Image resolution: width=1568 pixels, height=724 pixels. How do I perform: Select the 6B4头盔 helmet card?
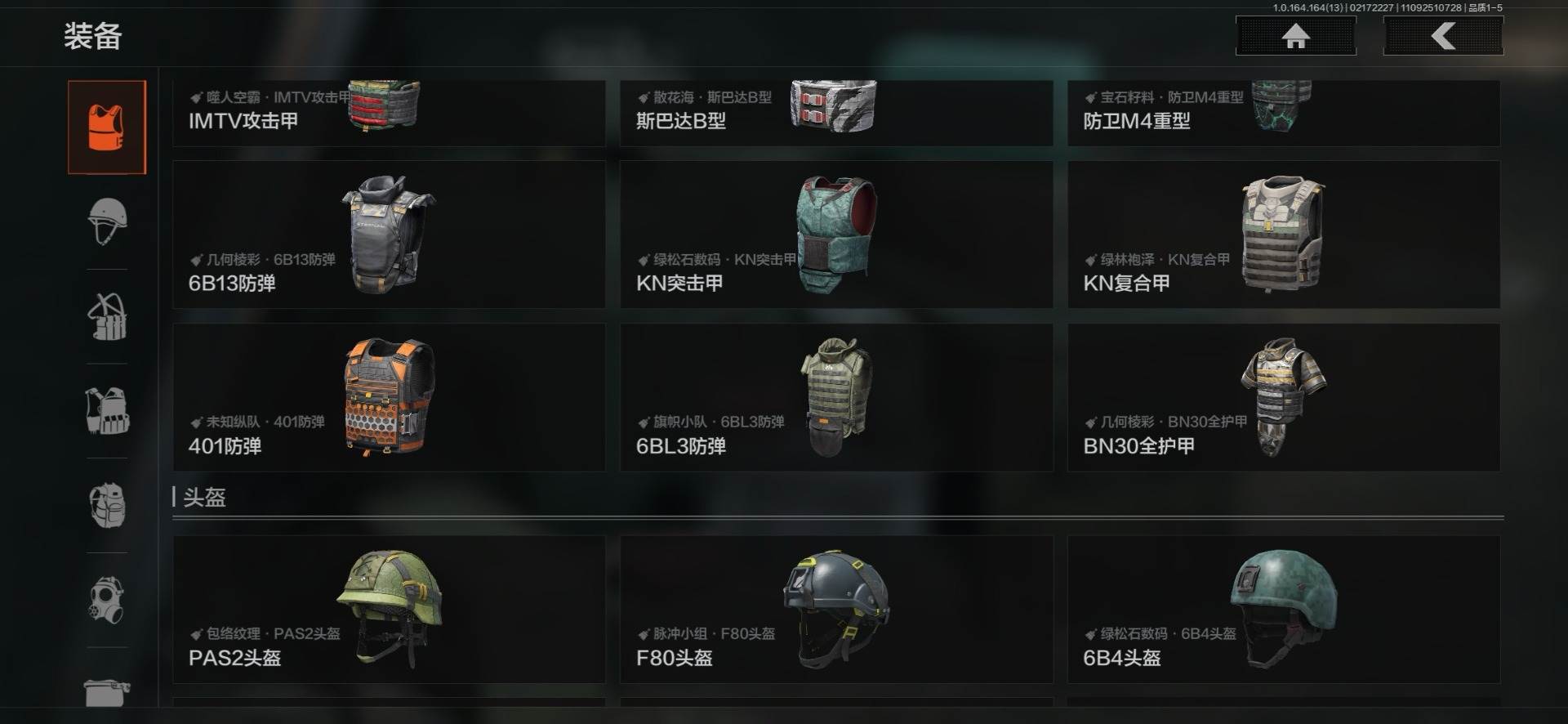[1284, 610]
